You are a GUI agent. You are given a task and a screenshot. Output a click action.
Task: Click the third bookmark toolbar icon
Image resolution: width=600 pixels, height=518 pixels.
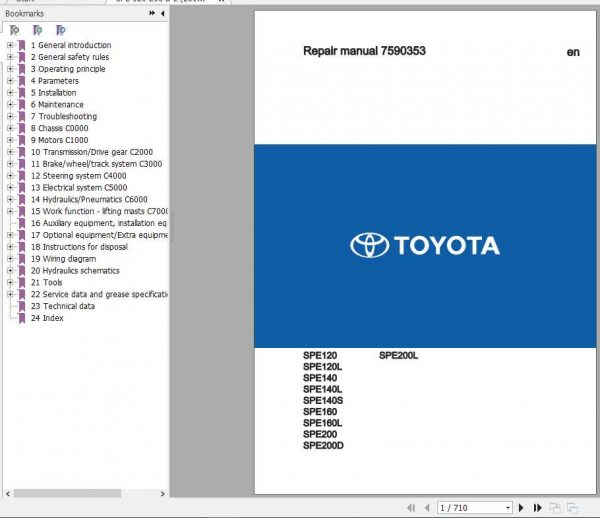(x=60, y=30)
